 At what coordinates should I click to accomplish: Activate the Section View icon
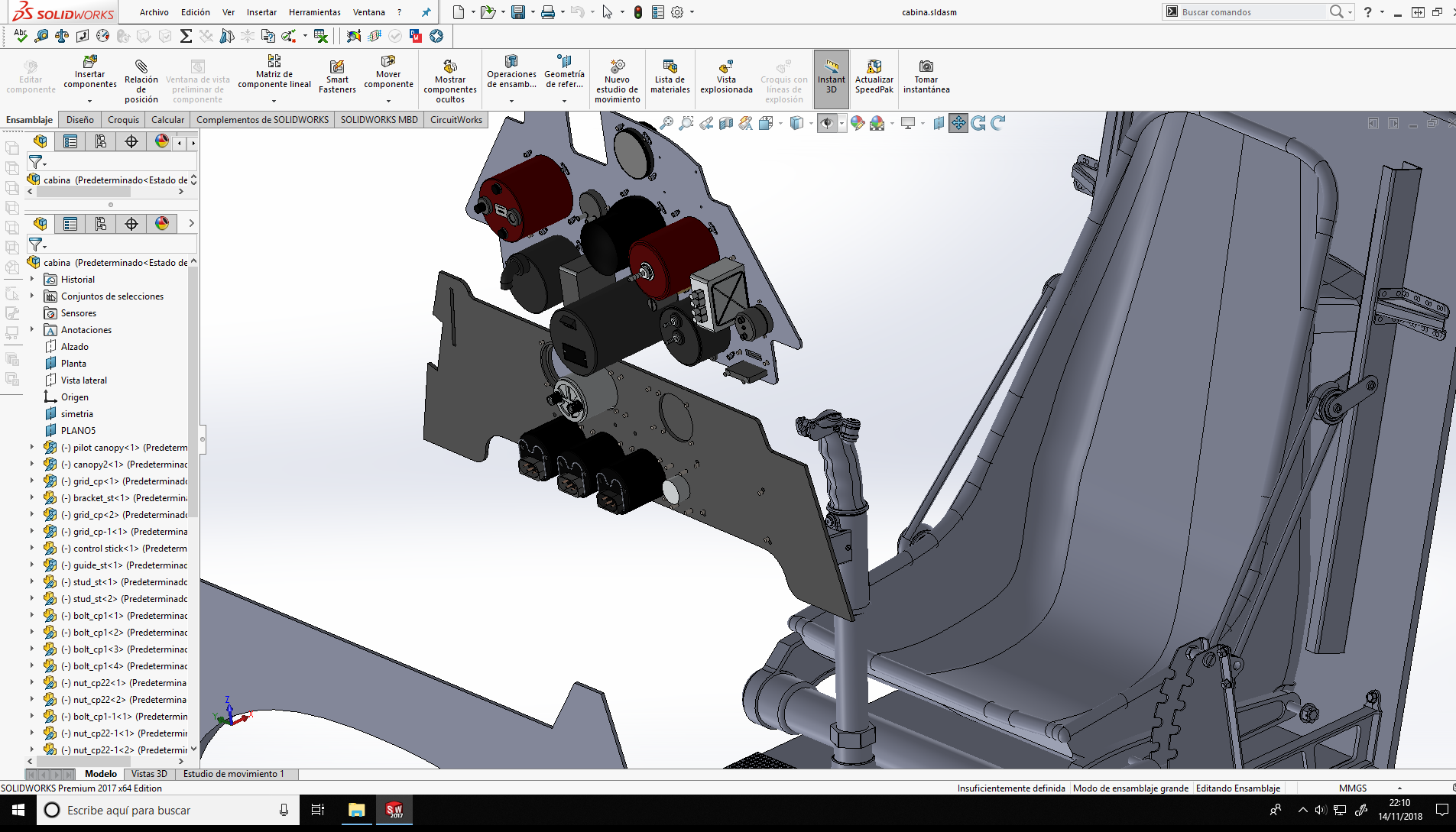point(726,123)
